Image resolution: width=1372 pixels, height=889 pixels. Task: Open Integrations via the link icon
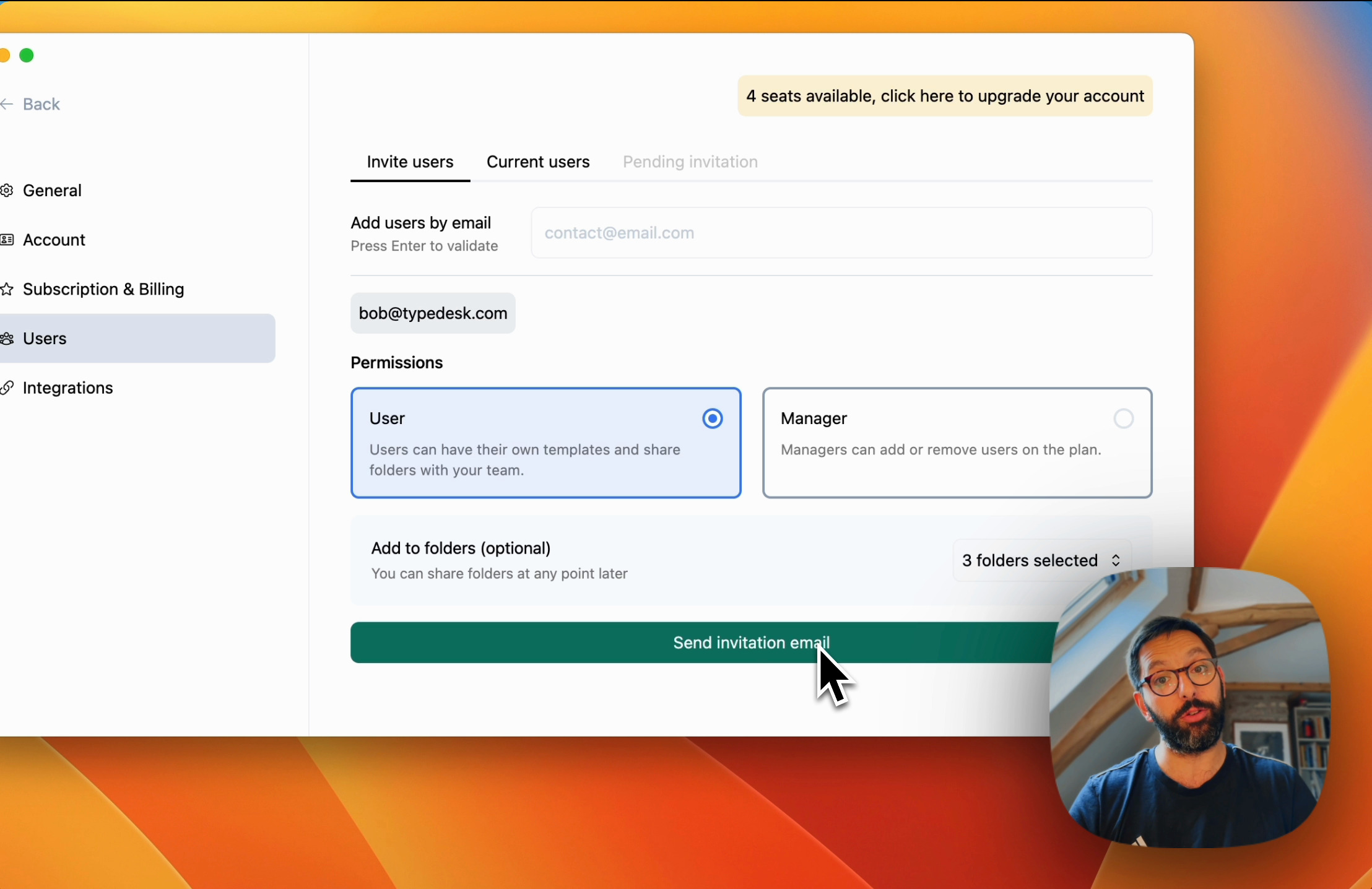[x=7, y=388]
